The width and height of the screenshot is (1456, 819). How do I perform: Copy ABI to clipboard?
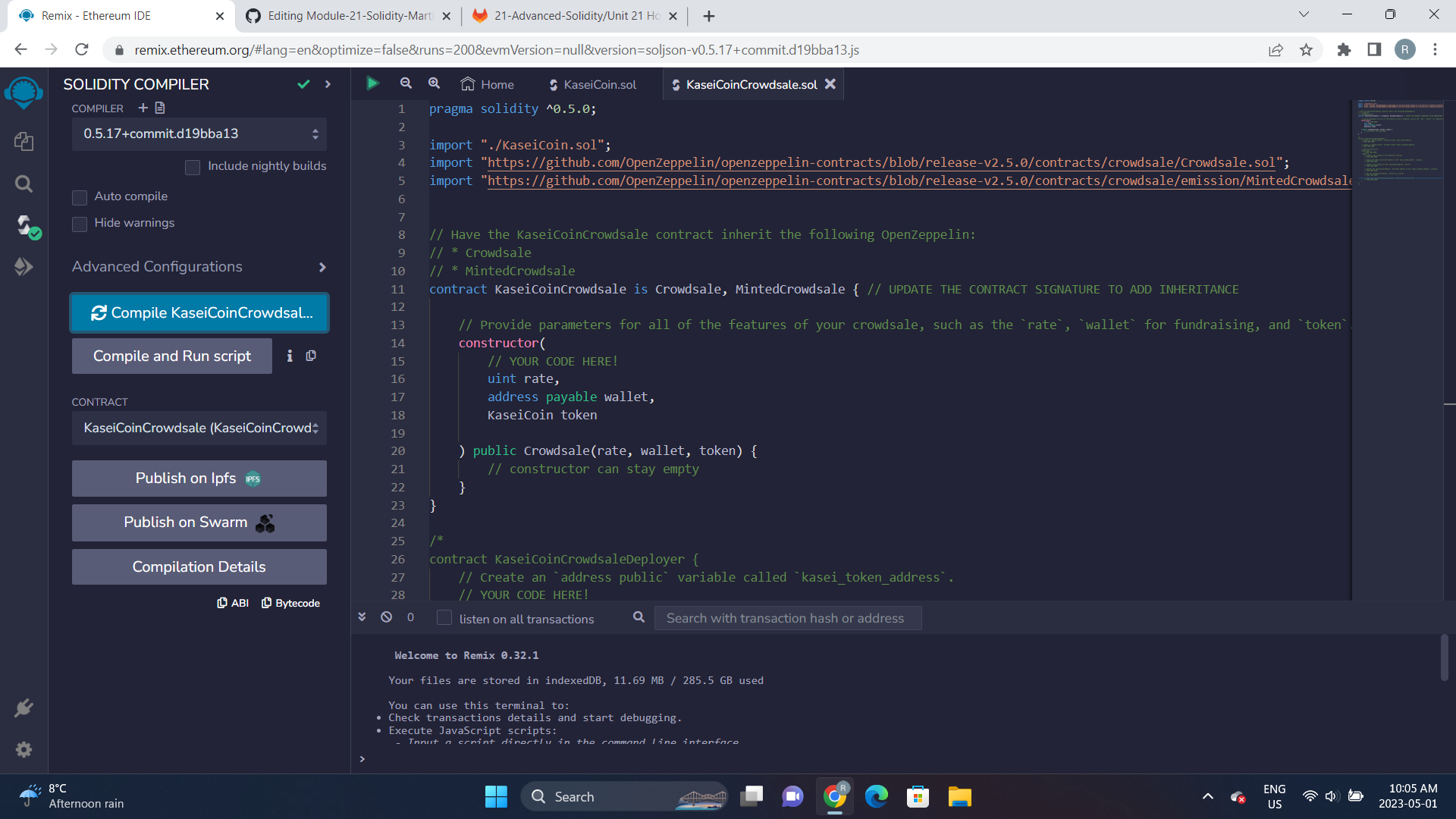coord(233,603)
